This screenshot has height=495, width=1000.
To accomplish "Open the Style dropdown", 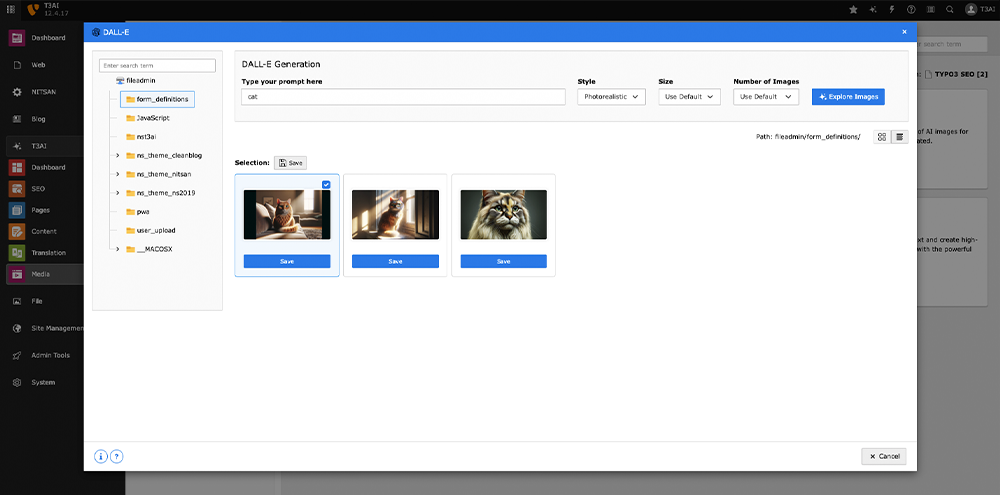I will (613, 97).
